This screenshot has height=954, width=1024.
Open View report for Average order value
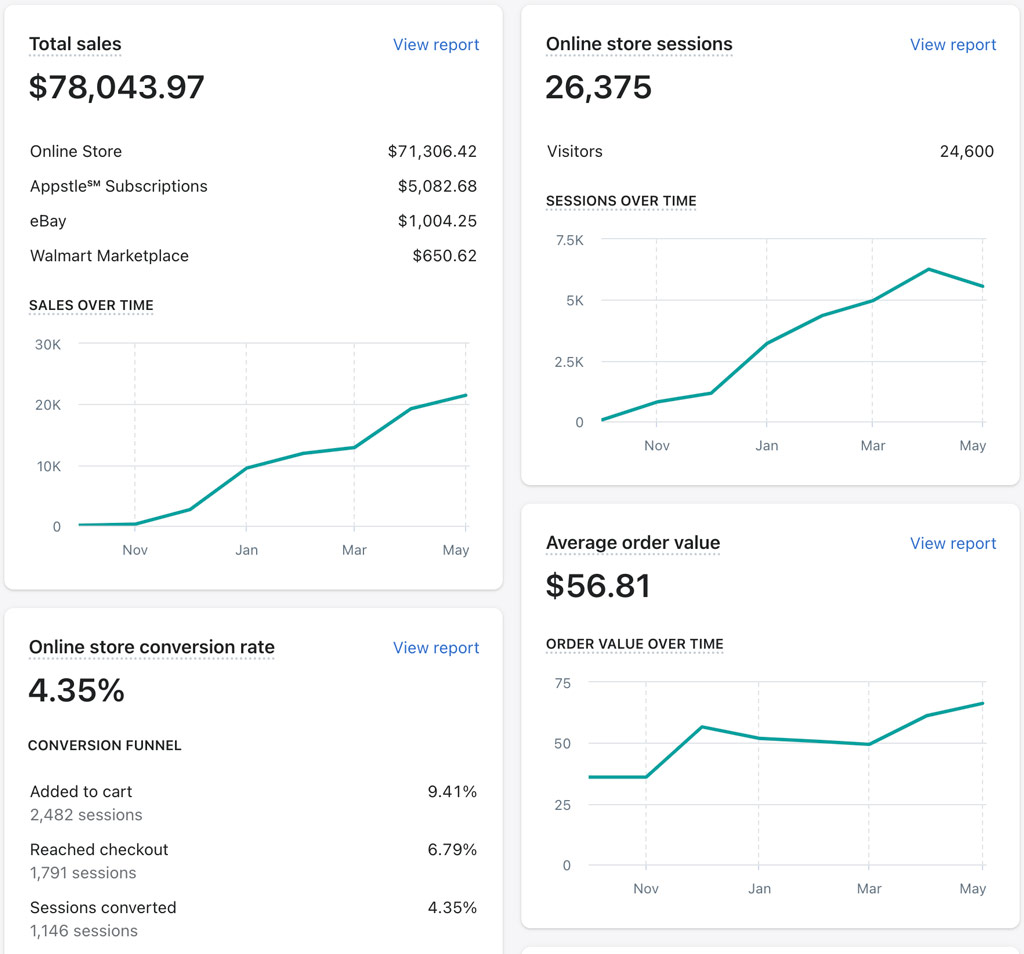[x=953, y=543]
